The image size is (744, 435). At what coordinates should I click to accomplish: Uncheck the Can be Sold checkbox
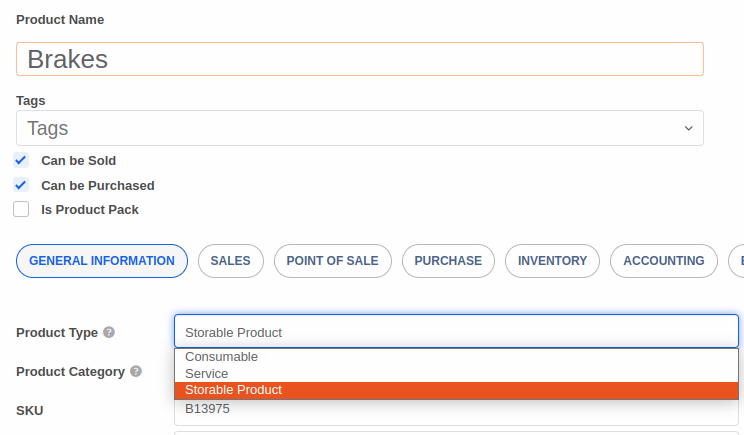tap(21, 160)
